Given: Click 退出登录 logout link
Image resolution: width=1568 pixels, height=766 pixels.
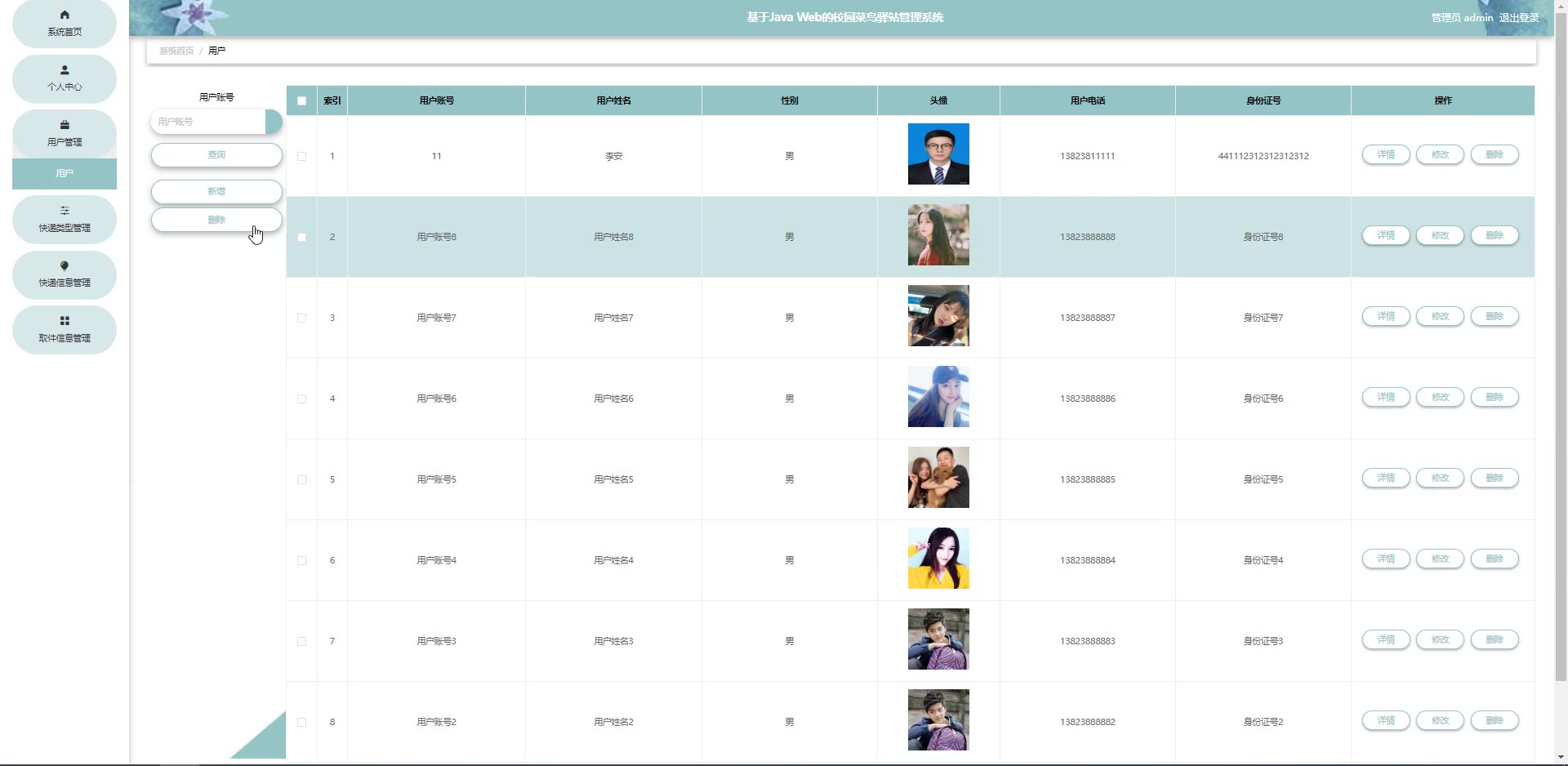Looking at the screenshot, I should (x=1519, y=17).
